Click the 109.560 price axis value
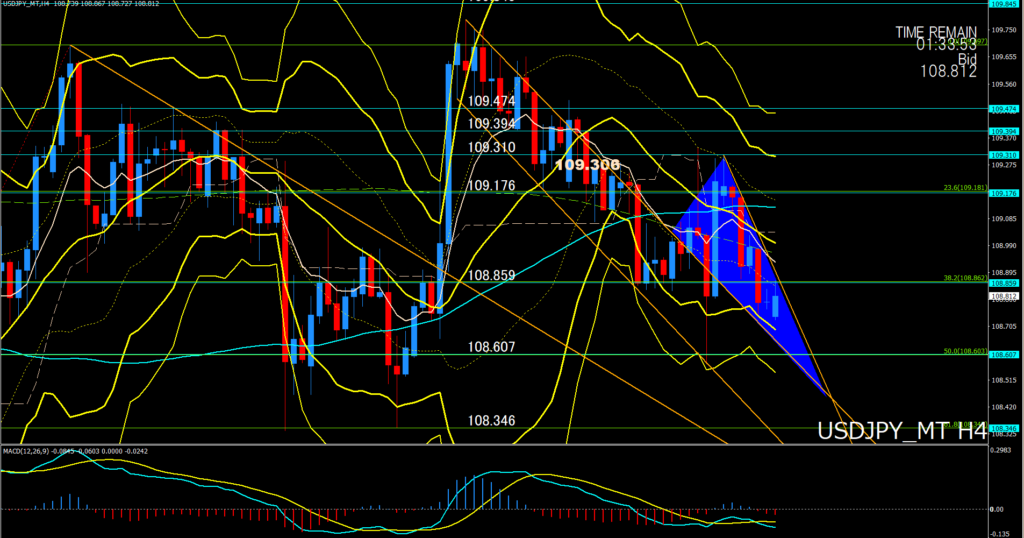 click(1004, 84)
